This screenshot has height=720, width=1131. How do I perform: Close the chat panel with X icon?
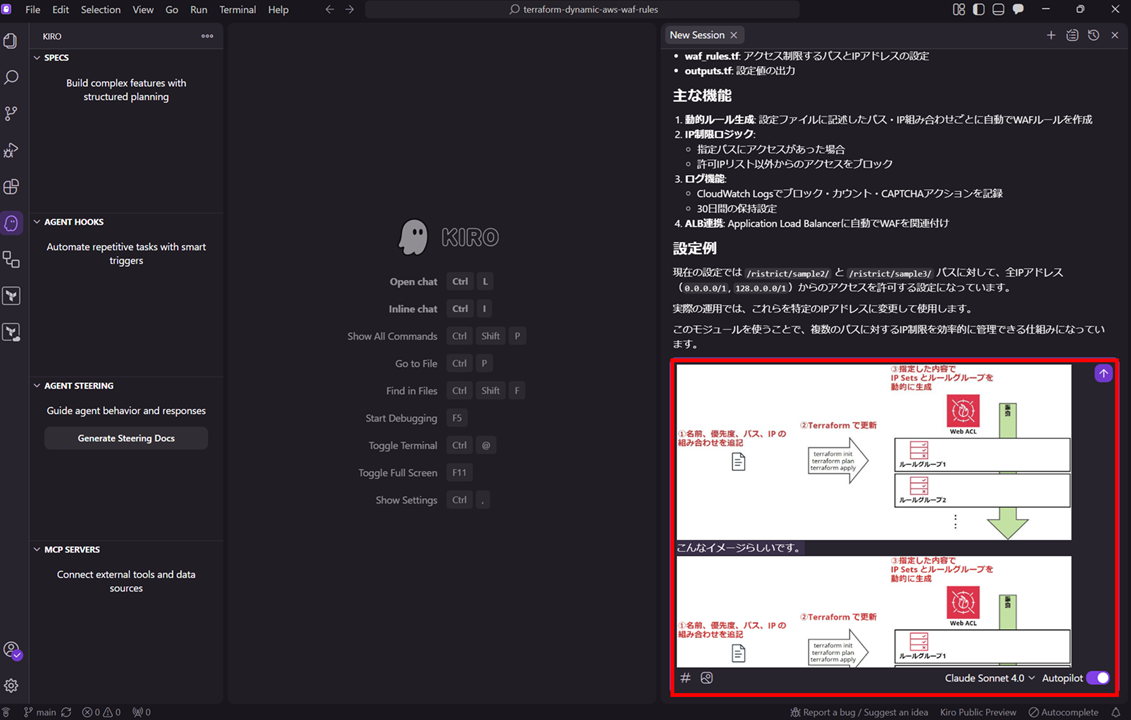coord(1114,35)
